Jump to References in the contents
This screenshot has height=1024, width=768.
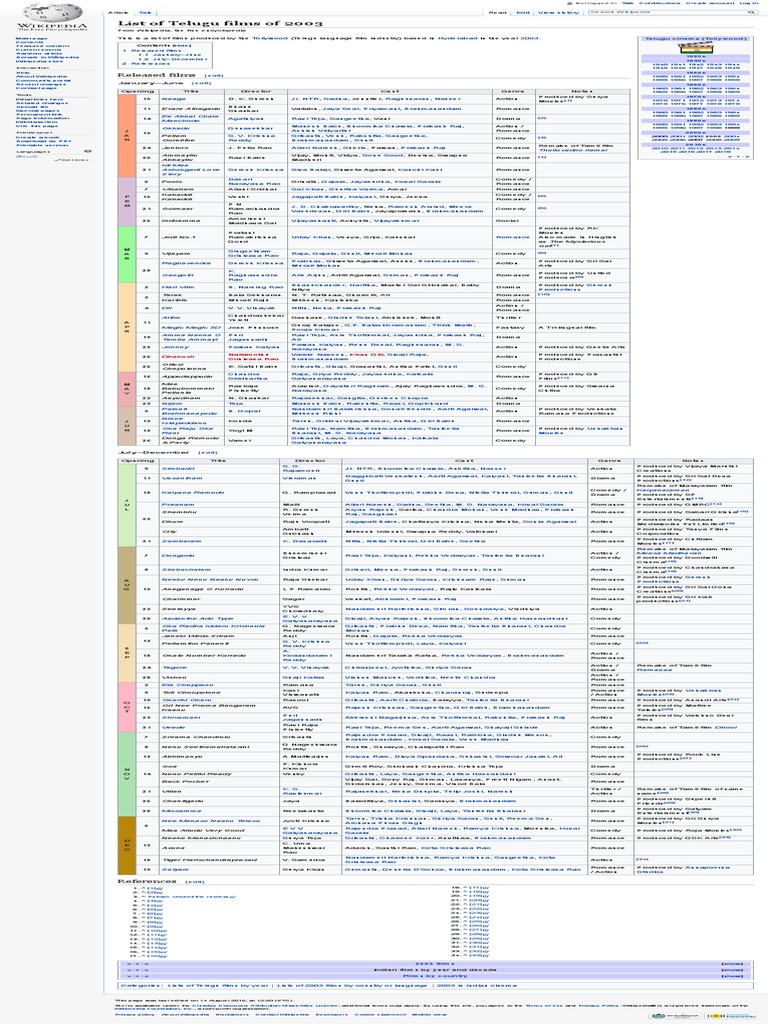(x=150, y=63)
